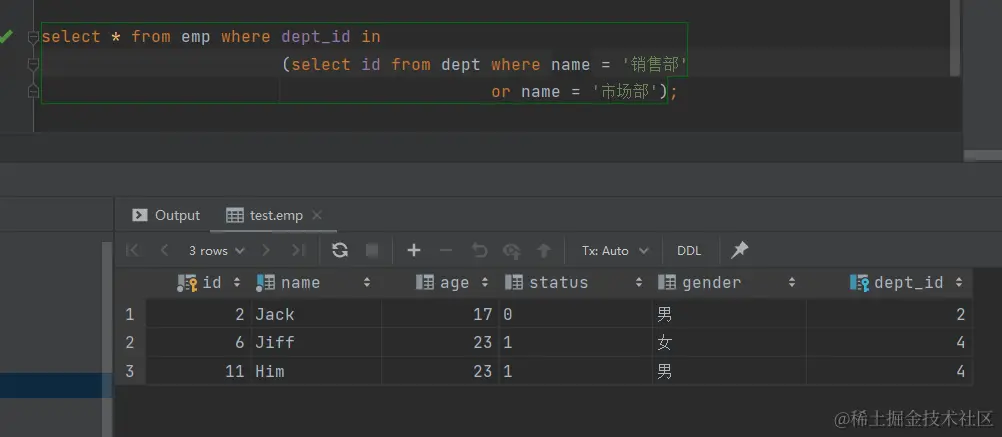Select row number 3 in results
Viewport: 1002px width, 437px height.
click(130, 371)
